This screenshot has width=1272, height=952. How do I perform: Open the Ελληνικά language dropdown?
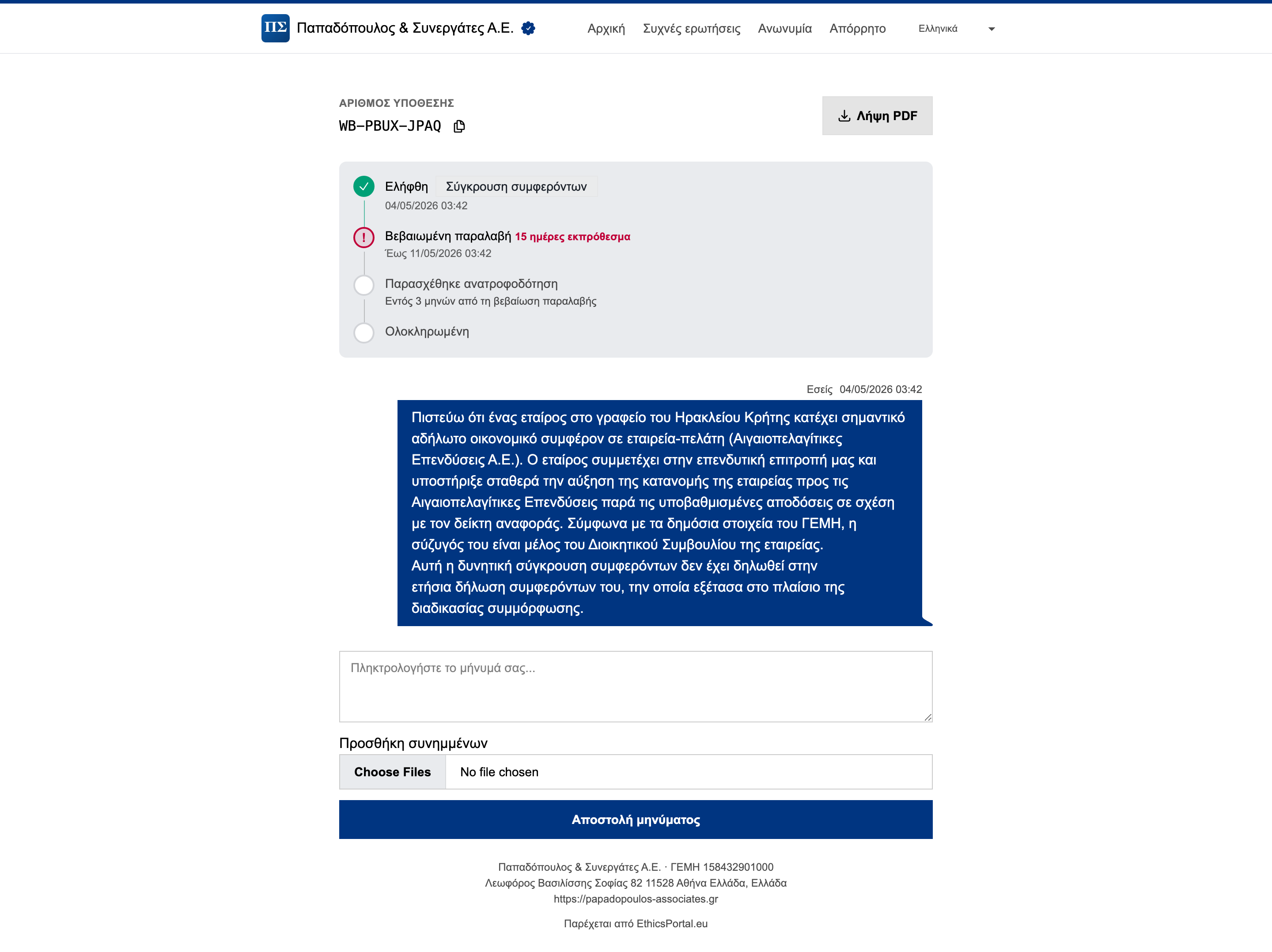point(956,29)
